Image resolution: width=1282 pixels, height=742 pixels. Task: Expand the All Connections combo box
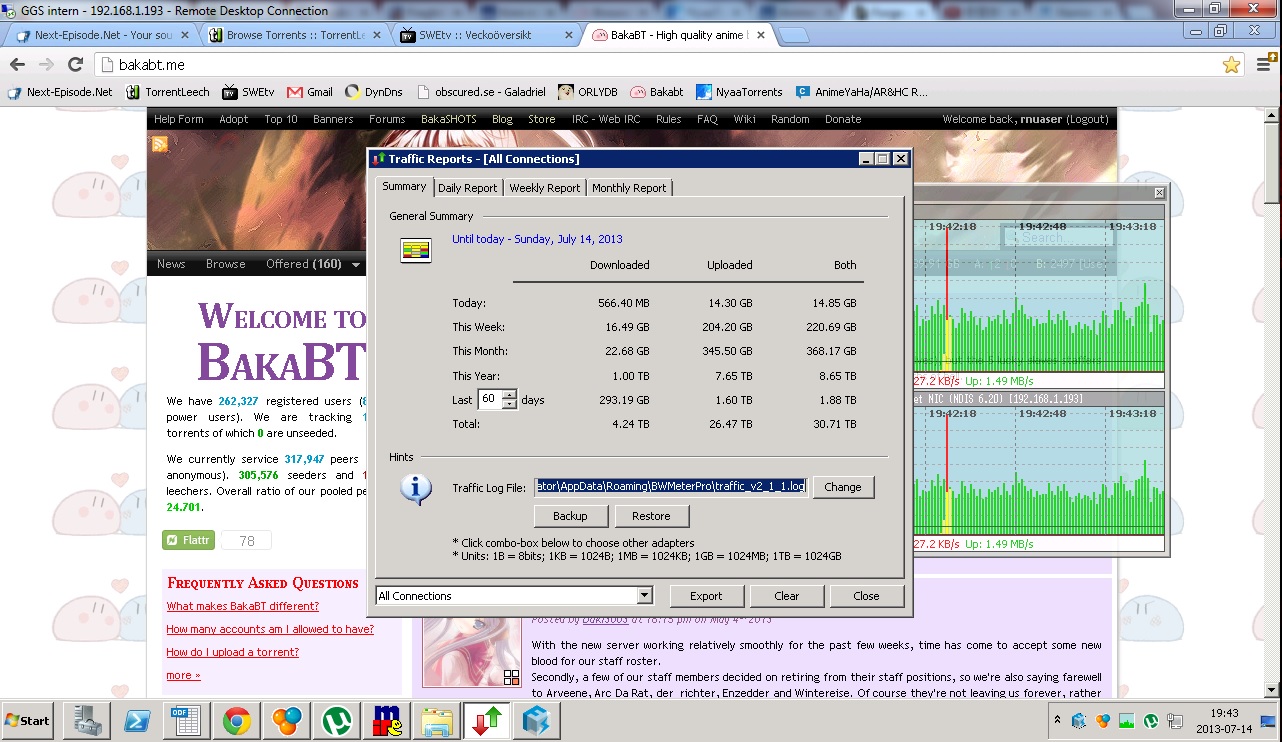tap(644, 596)
